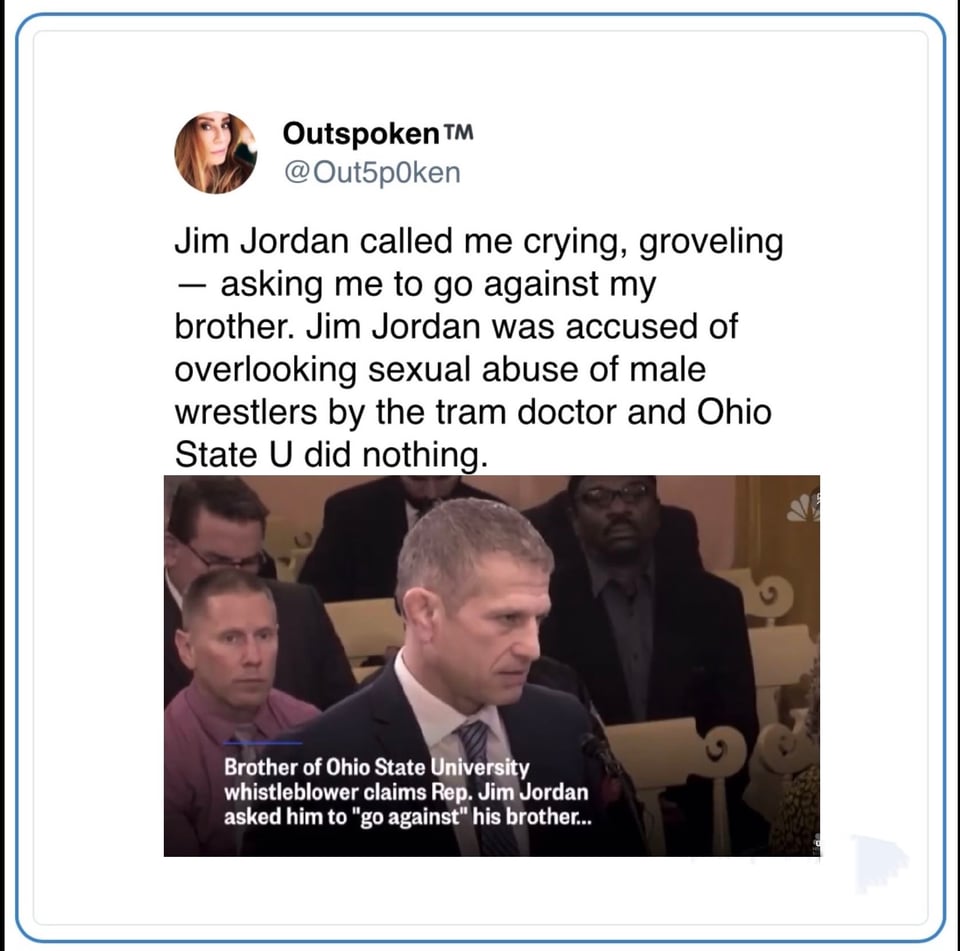This screenshot has height=951, width=960.
Task: Click the blue accent line above caption
Action: coord(263,743)
